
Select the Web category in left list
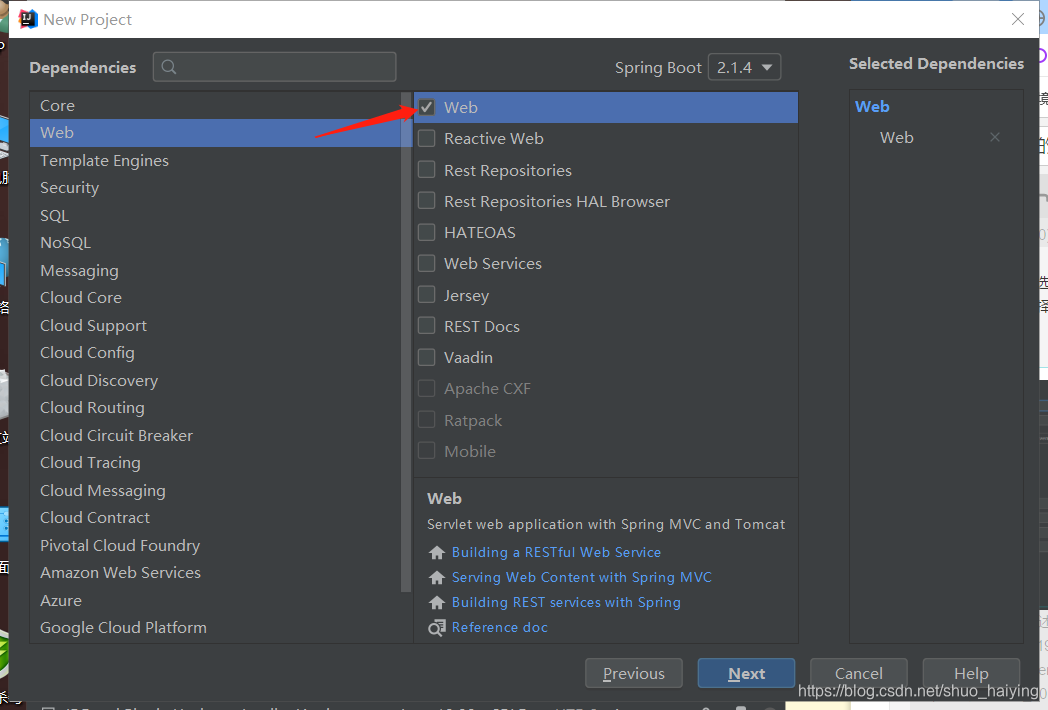(216, 132)
